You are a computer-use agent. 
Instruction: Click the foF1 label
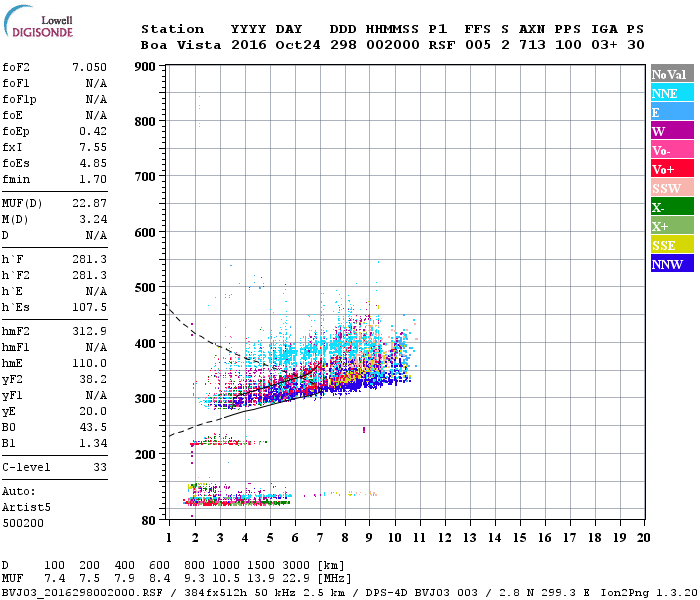(x=16, y=83)
